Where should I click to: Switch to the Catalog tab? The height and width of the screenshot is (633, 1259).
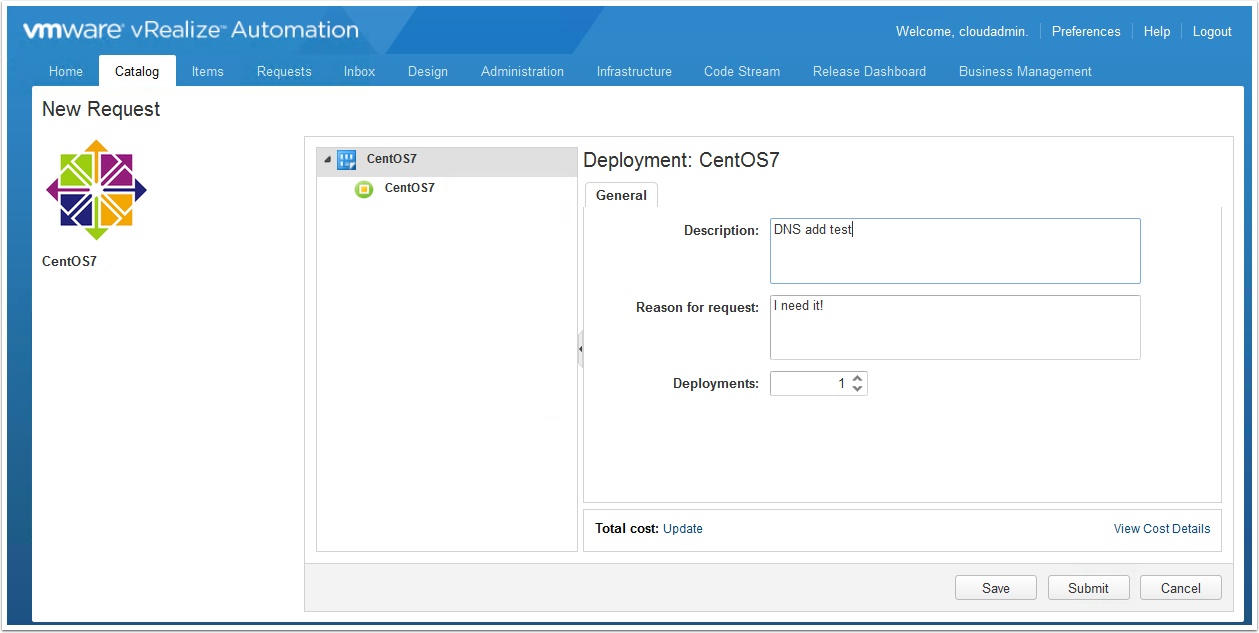pyautogui.click(x=137, y=71)
